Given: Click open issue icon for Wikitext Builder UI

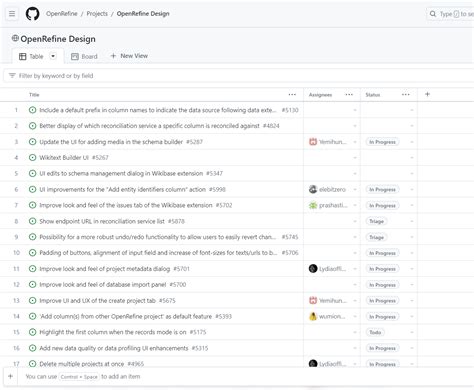Looking at the screenshot, I should [x=32, y=157].
